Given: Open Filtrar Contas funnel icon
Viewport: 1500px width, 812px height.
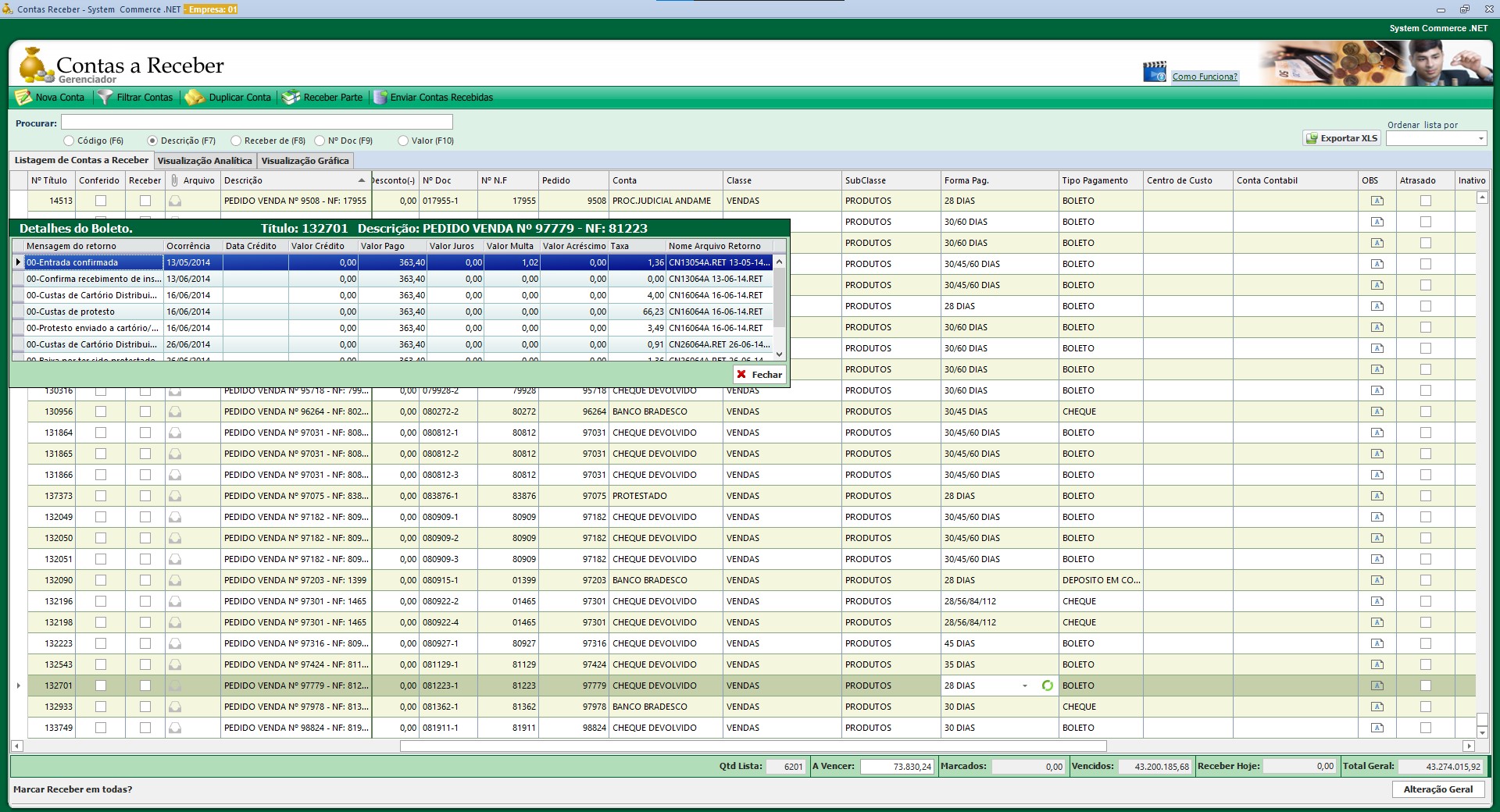Looking at the screenshot, I should coord(105,98).
